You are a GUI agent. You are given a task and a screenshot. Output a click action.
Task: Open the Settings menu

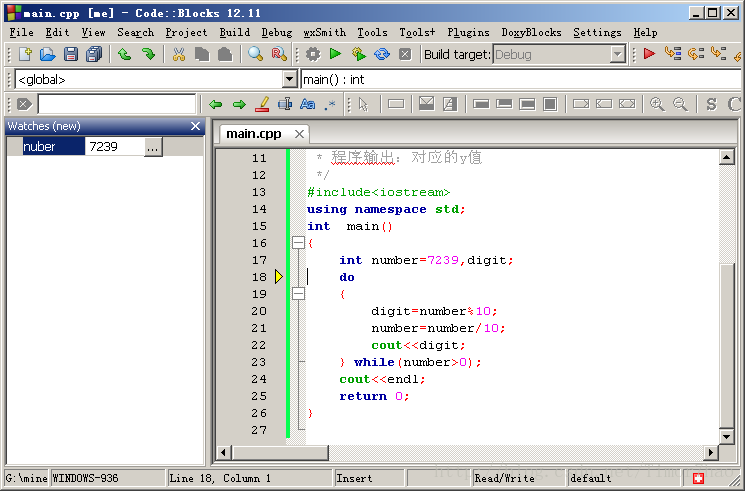[x=597, y=32]
